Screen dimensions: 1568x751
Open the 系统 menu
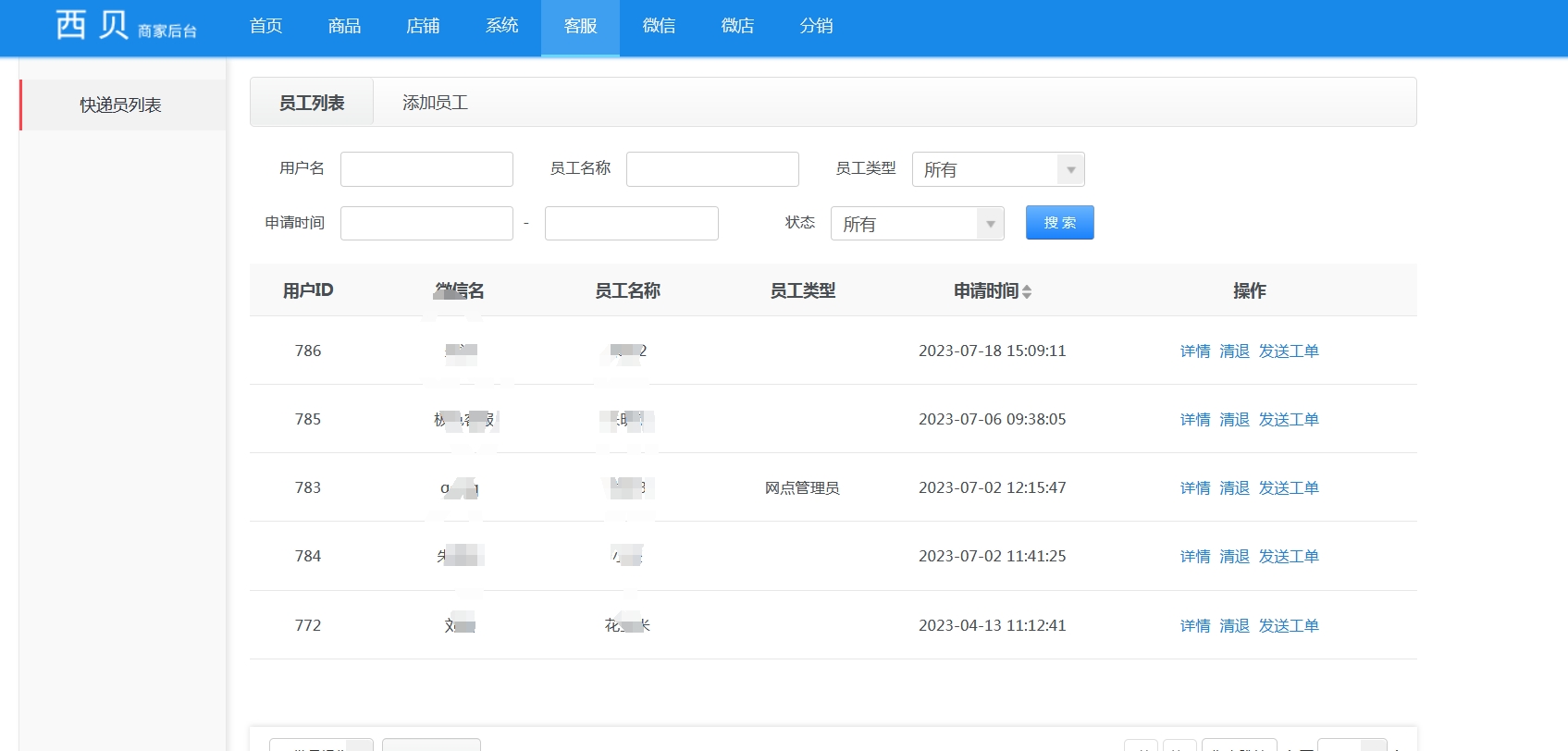click(x=502, y=26)
